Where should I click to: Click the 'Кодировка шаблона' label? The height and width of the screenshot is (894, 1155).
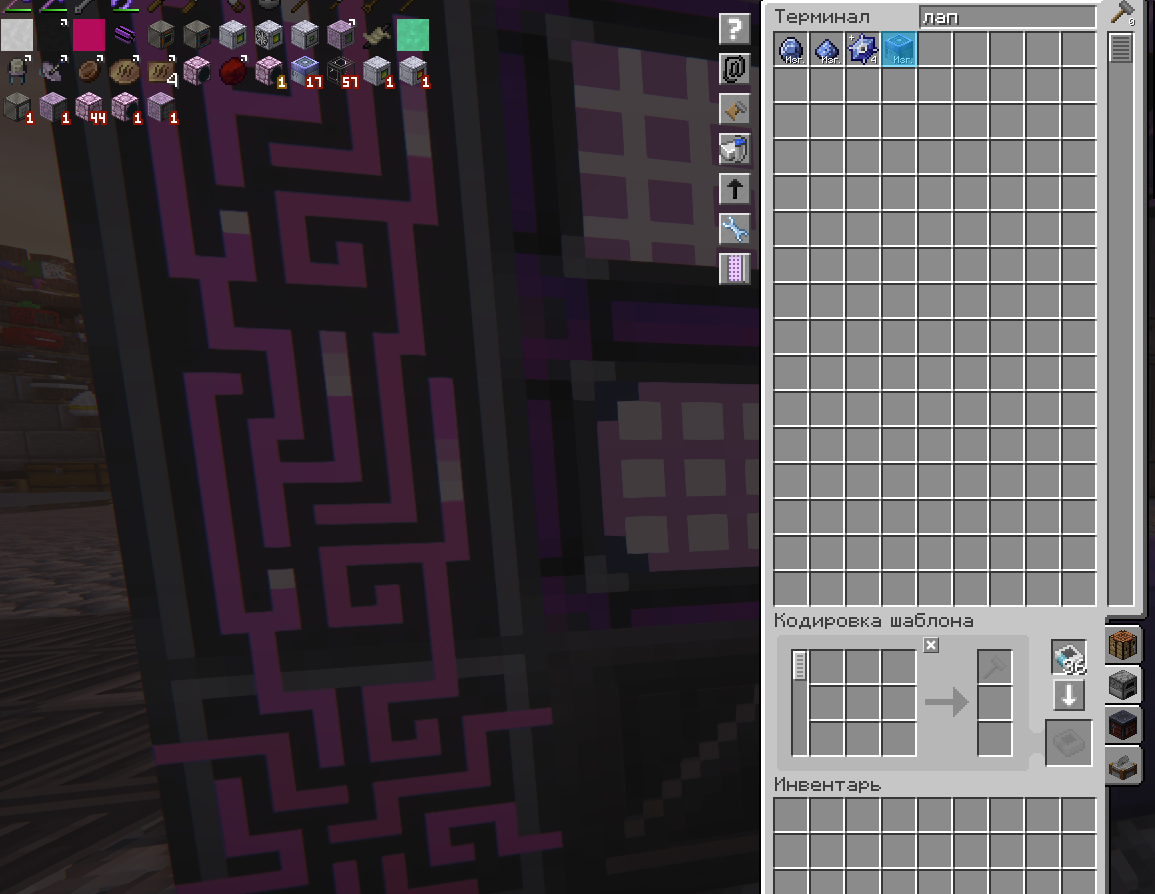point(874,621)
